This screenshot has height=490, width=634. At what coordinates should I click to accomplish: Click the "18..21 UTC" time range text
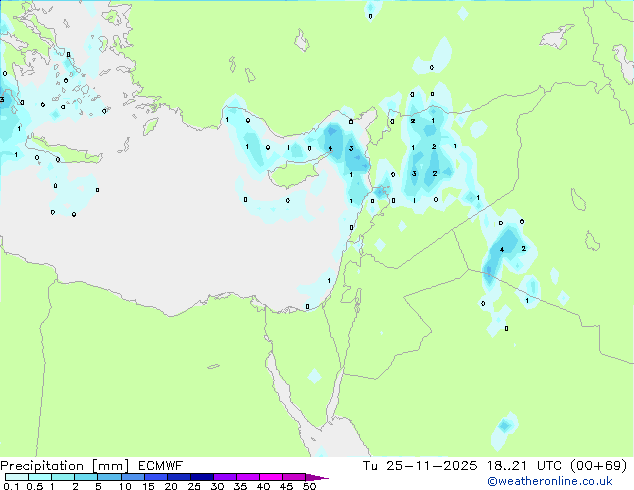coord(524,466)
